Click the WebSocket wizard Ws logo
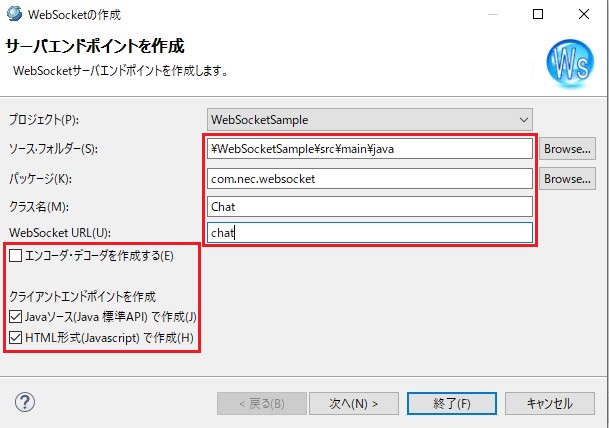Image resolution: width=609 pixels, height=428 pixels. pyautogui.click(x=569, y=64)
